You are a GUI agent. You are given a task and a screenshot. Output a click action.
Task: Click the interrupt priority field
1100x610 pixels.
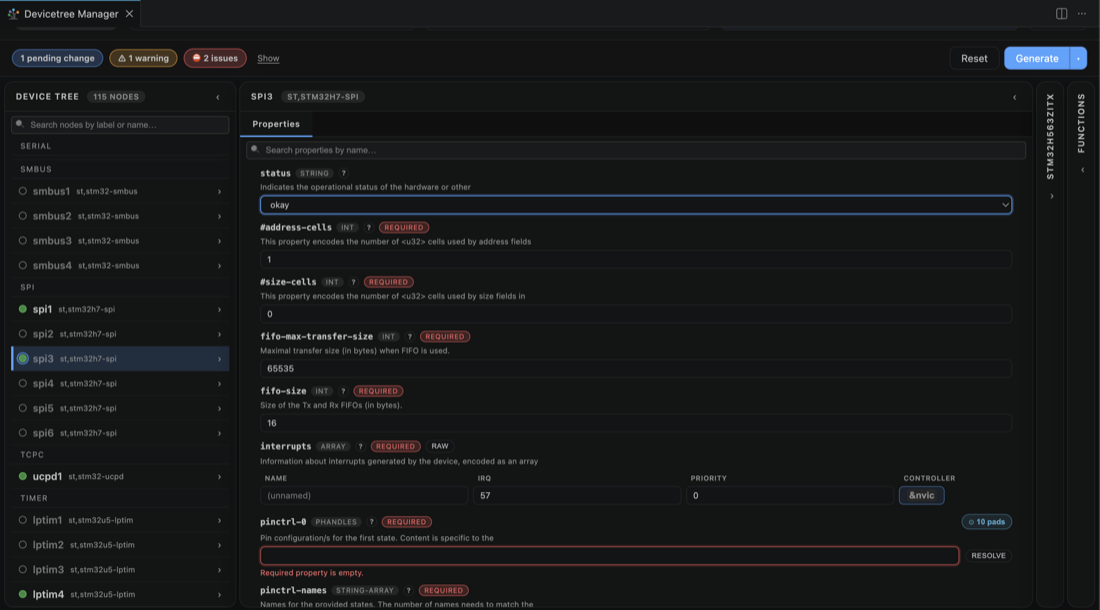tap(789, 496)
